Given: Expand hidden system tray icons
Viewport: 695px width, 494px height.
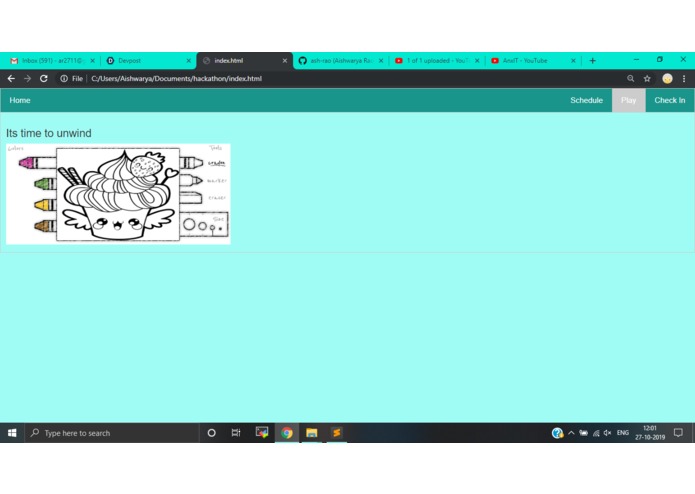Looking at the screenshot, I should coord(571,433).
